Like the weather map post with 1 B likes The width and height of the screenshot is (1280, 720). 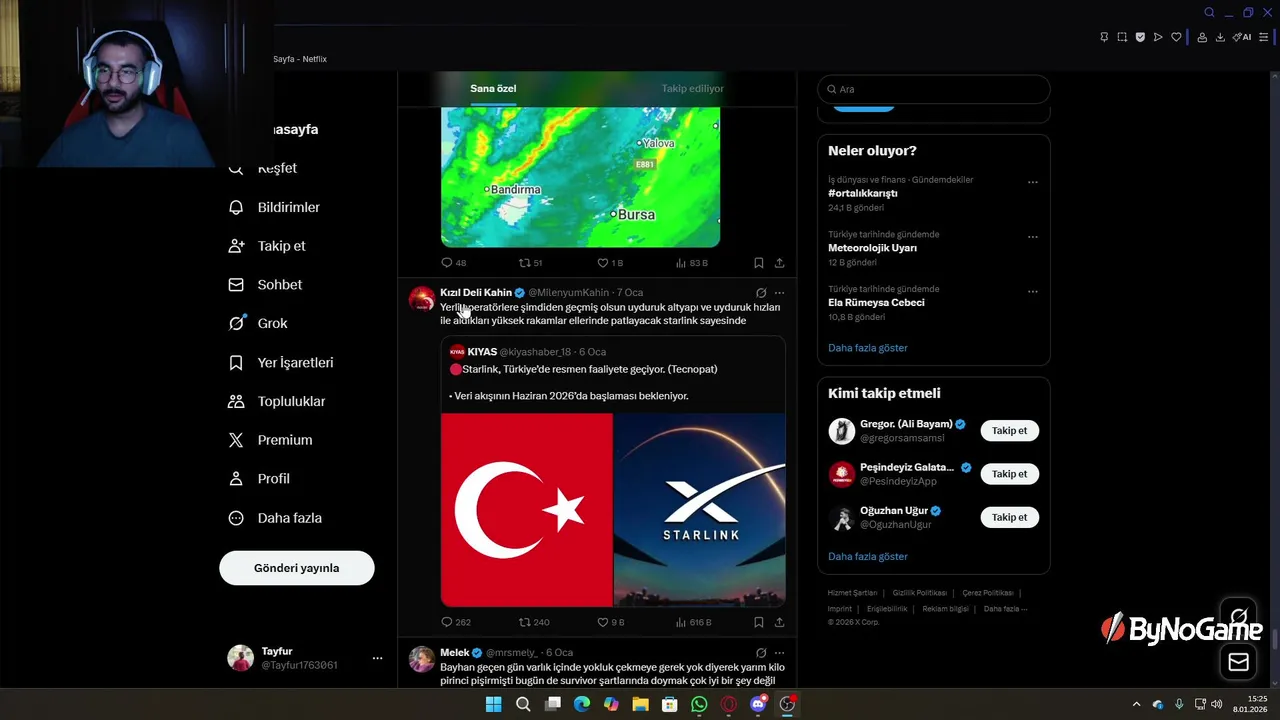(610, 263)
